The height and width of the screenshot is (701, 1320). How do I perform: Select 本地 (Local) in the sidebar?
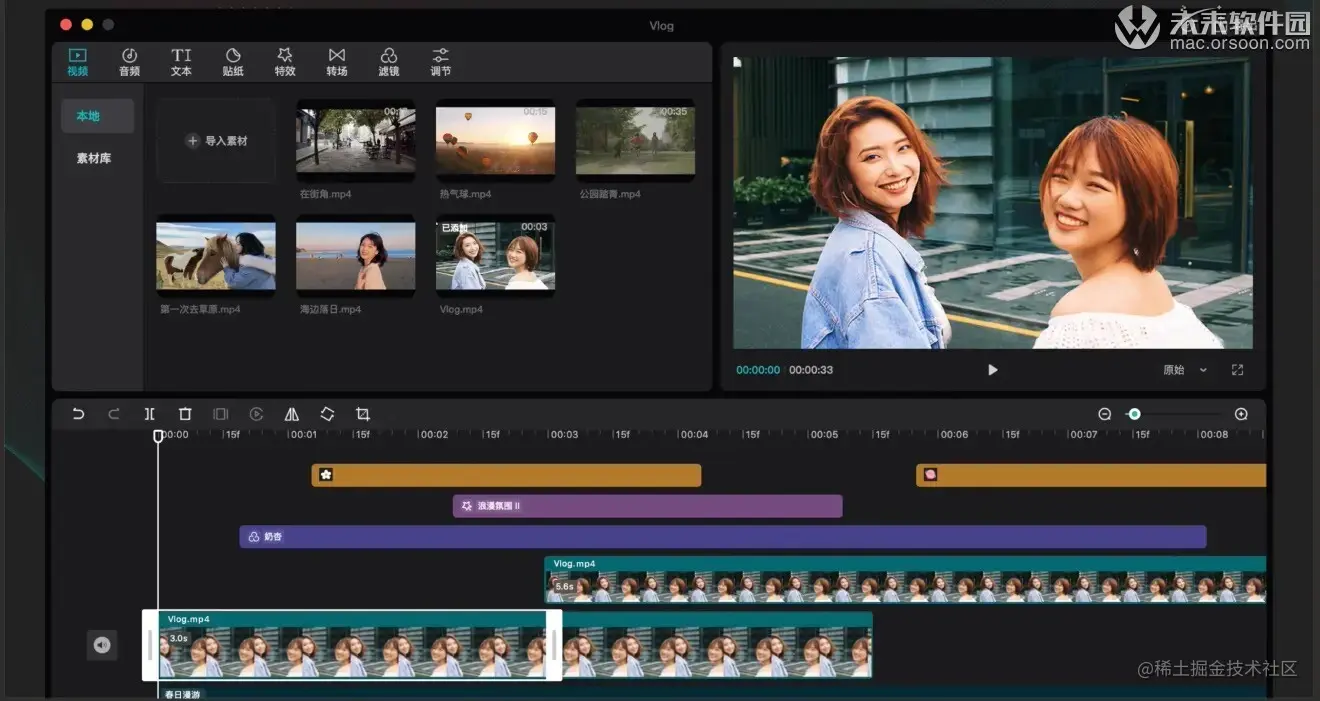[96, 116]
